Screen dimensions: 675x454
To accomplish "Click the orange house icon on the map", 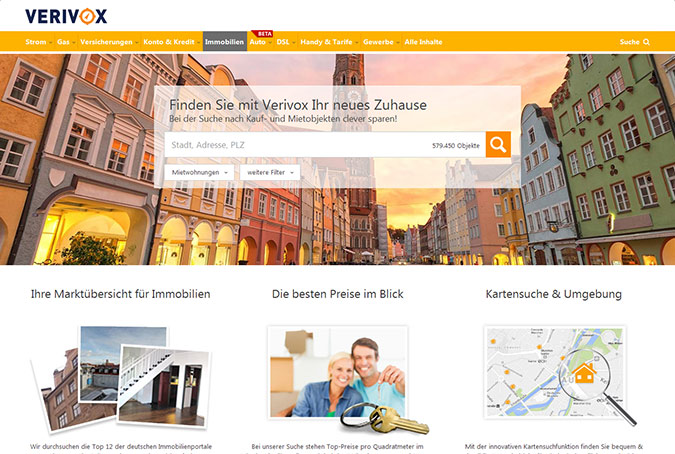I will 584,373.
